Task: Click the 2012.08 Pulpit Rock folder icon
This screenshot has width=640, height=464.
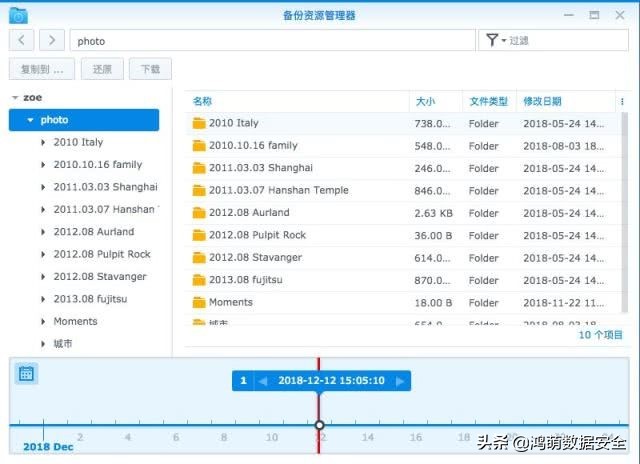Action: (199, 235)
